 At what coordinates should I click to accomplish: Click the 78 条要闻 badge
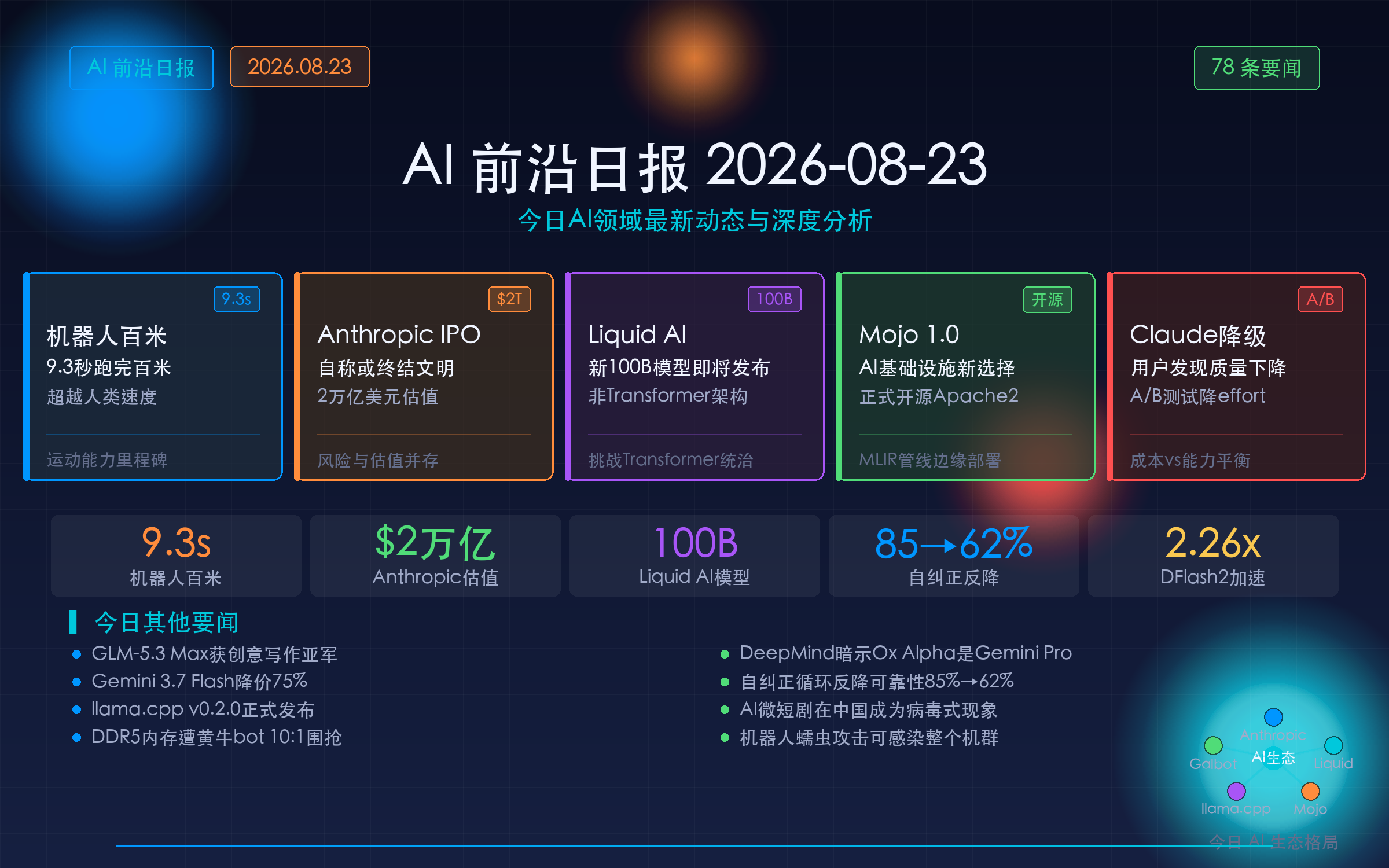tap(1256, 68)
